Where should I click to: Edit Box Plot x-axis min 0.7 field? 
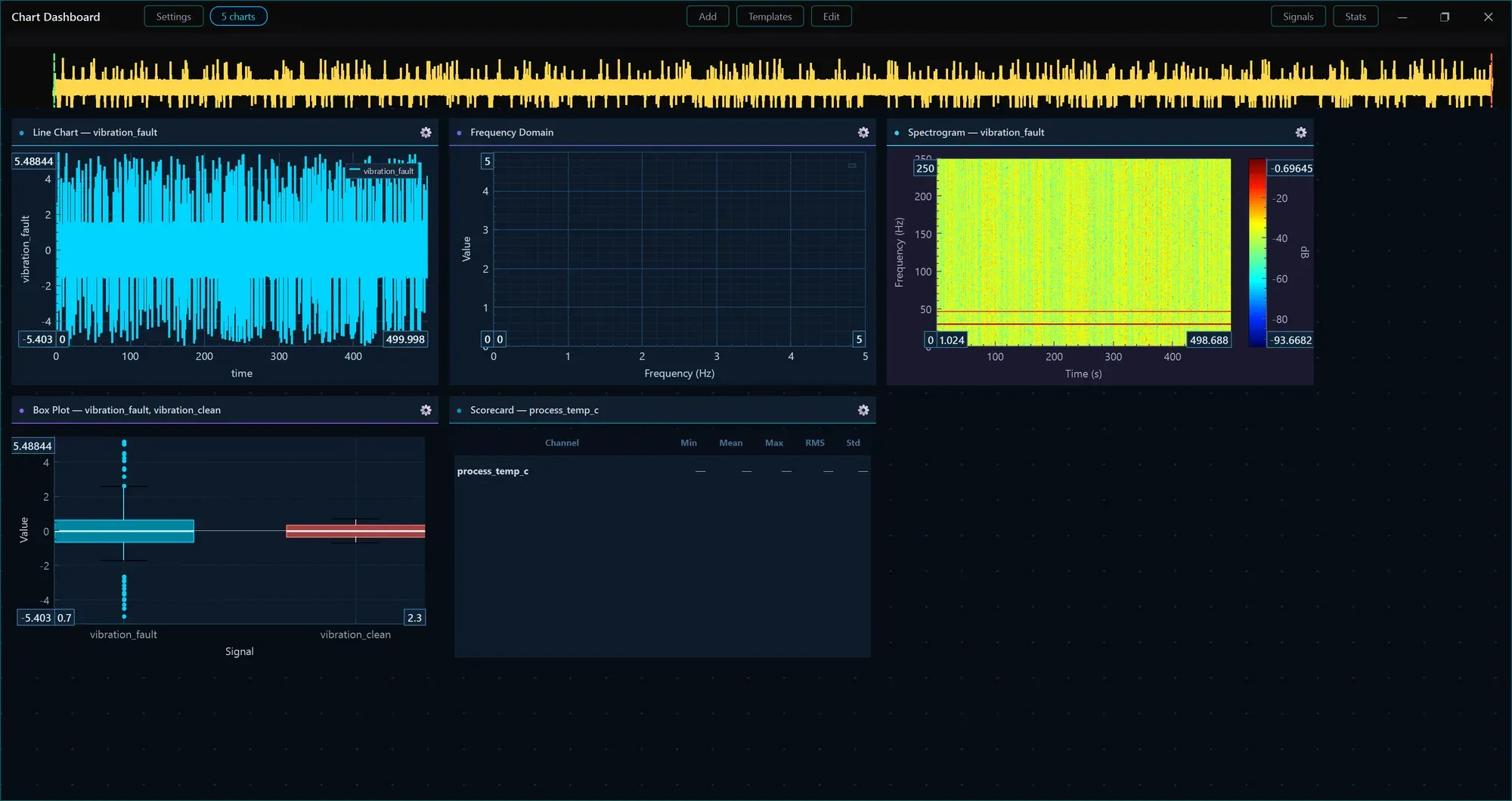[x=64, y=618]
